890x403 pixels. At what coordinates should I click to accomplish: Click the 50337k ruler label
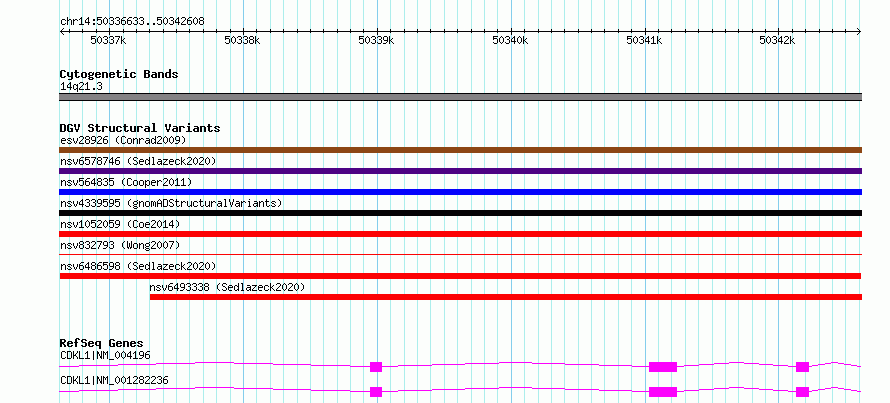tap(108, 40)
